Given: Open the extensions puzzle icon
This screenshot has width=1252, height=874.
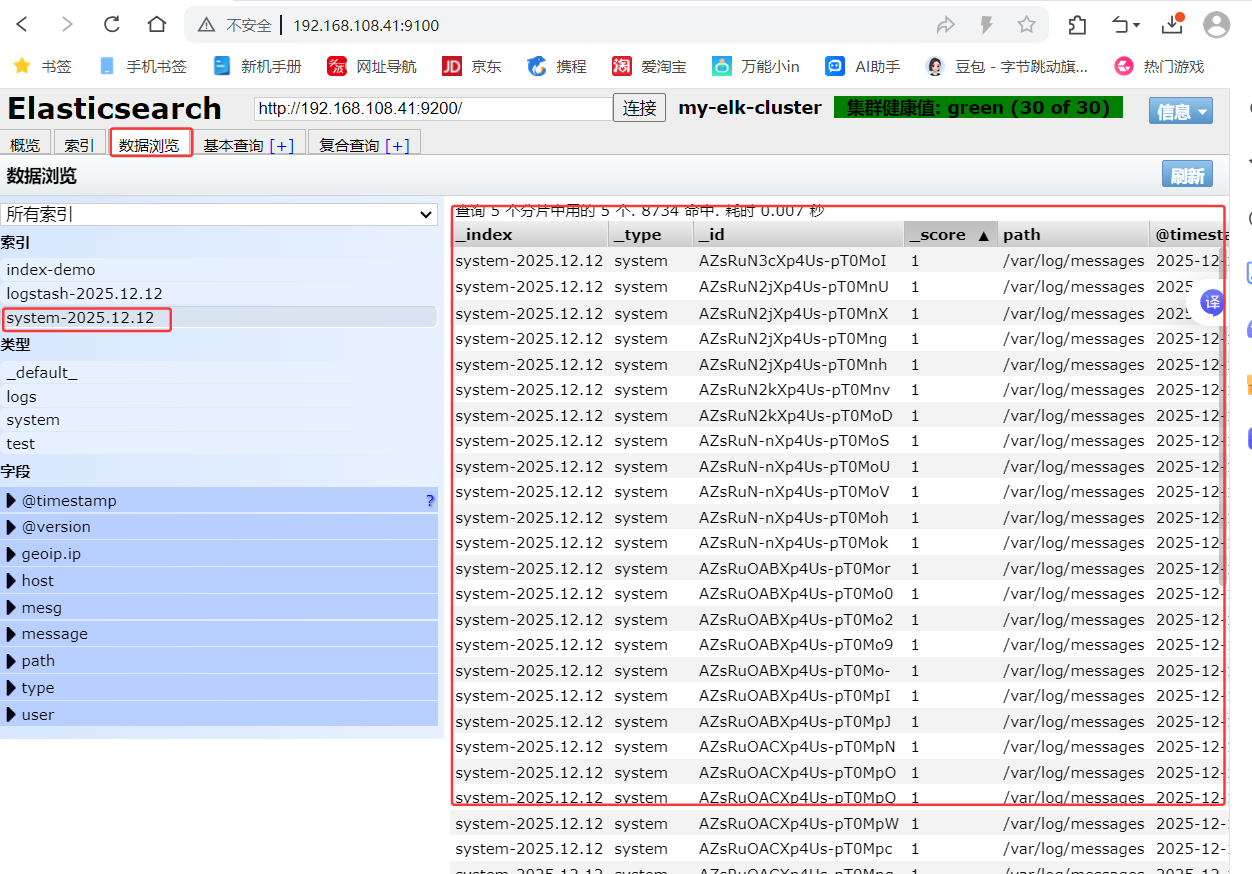Looking at the screenshot, I should (1077, 25).
